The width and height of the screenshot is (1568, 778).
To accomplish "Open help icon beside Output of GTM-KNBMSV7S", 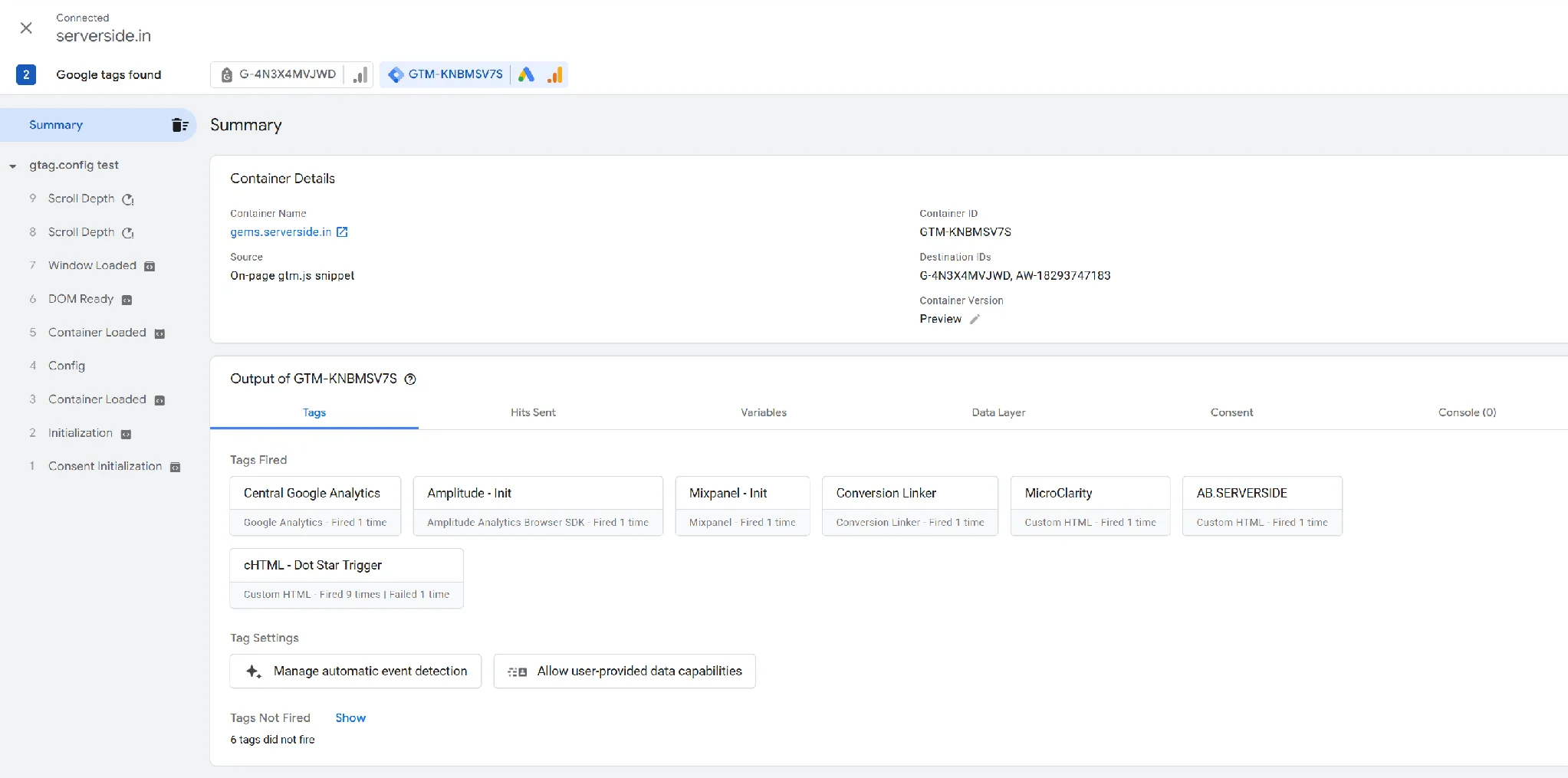I will (x=410, y=379).
